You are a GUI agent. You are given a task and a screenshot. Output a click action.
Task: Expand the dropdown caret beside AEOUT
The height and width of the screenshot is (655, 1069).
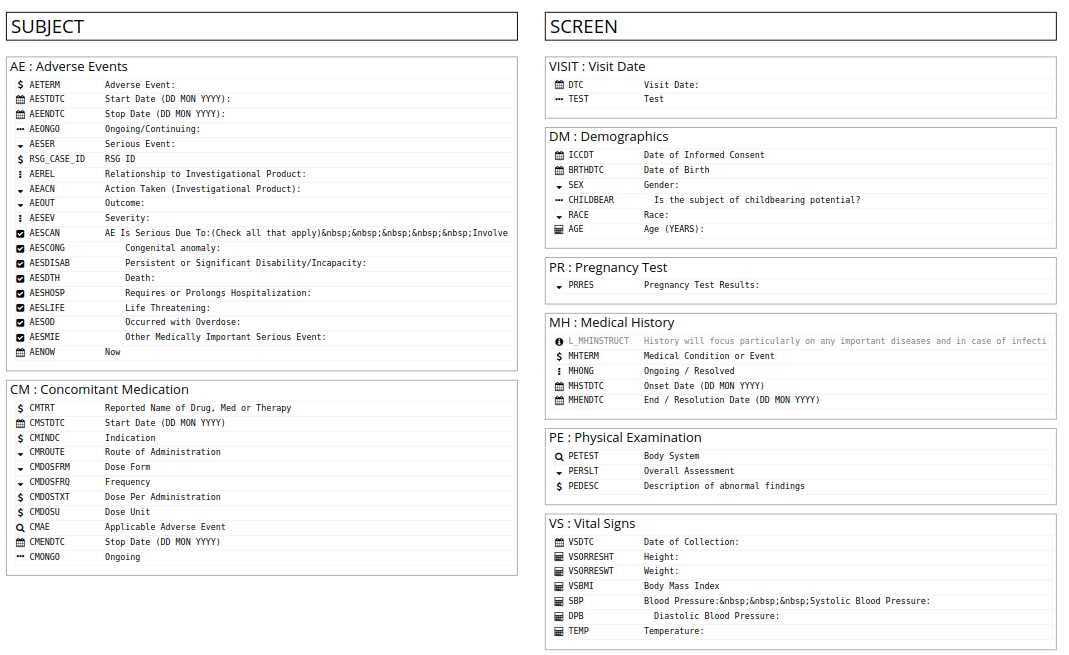pyautogui.click(x=20, y=205)
